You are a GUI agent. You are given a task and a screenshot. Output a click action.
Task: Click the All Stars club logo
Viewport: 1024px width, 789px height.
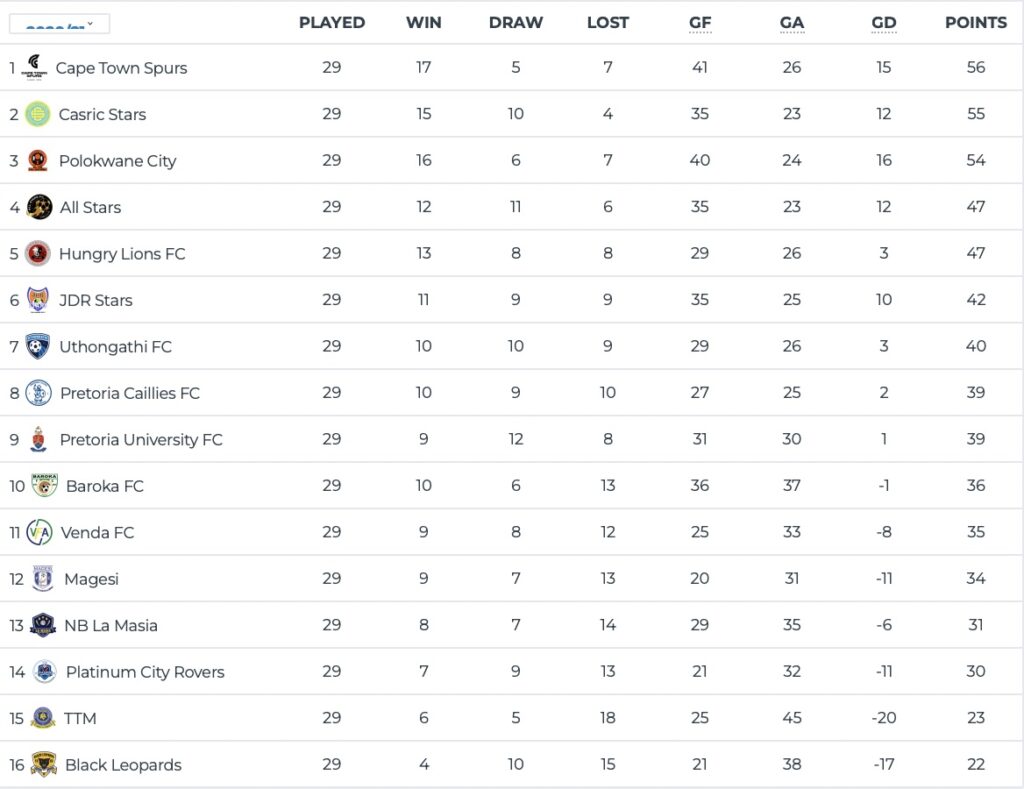pyautogui.click(x=39, y=207)
